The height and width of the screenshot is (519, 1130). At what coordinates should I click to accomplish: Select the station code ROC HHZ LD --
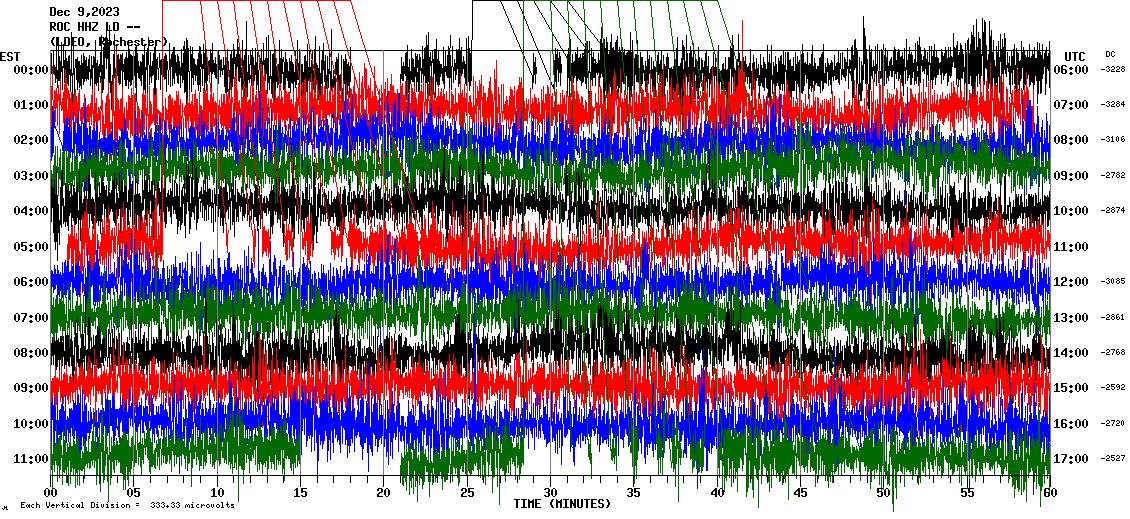point(94,27)
